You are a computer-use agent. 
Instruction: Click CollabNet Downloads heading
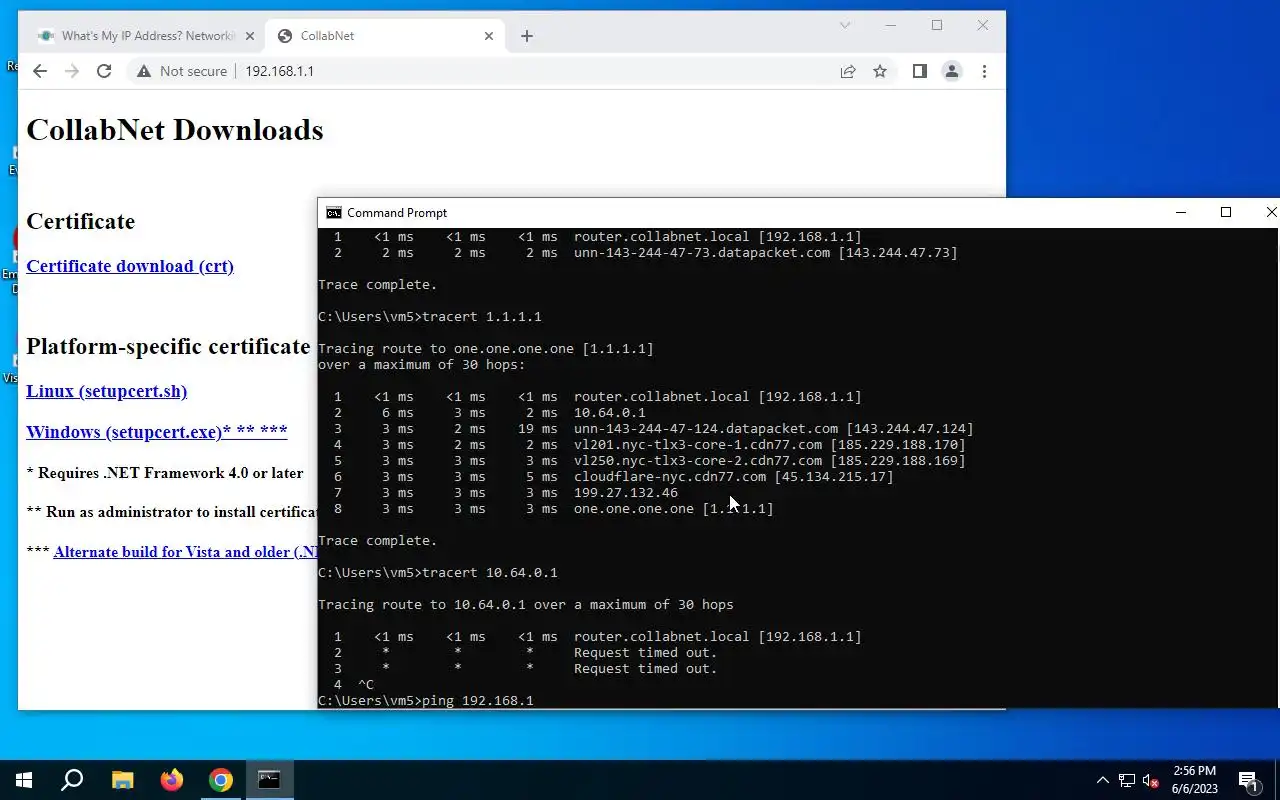coord(175,130)
